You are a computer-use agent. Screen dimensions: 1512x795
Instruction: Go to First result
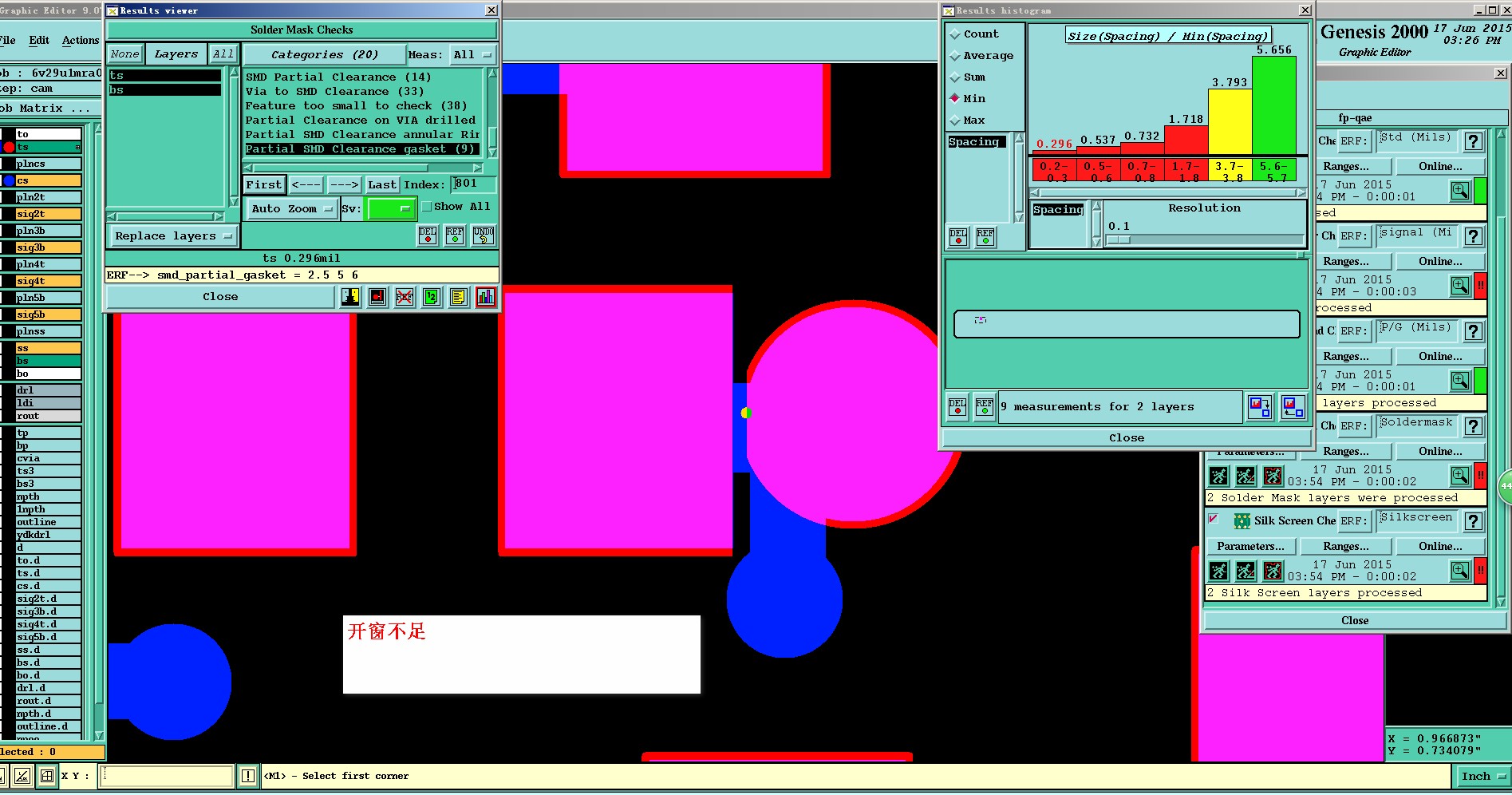click(263, 184)
